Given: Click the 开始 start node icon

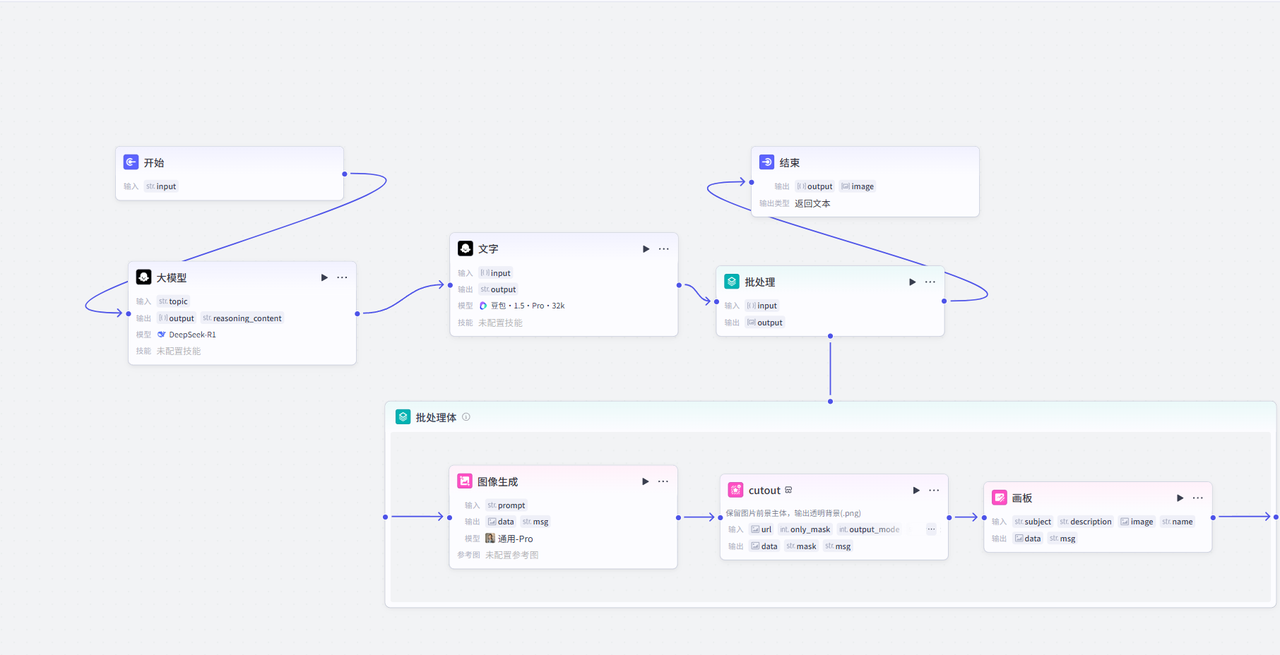Looking at the screenshot, I should click(131, 162).
